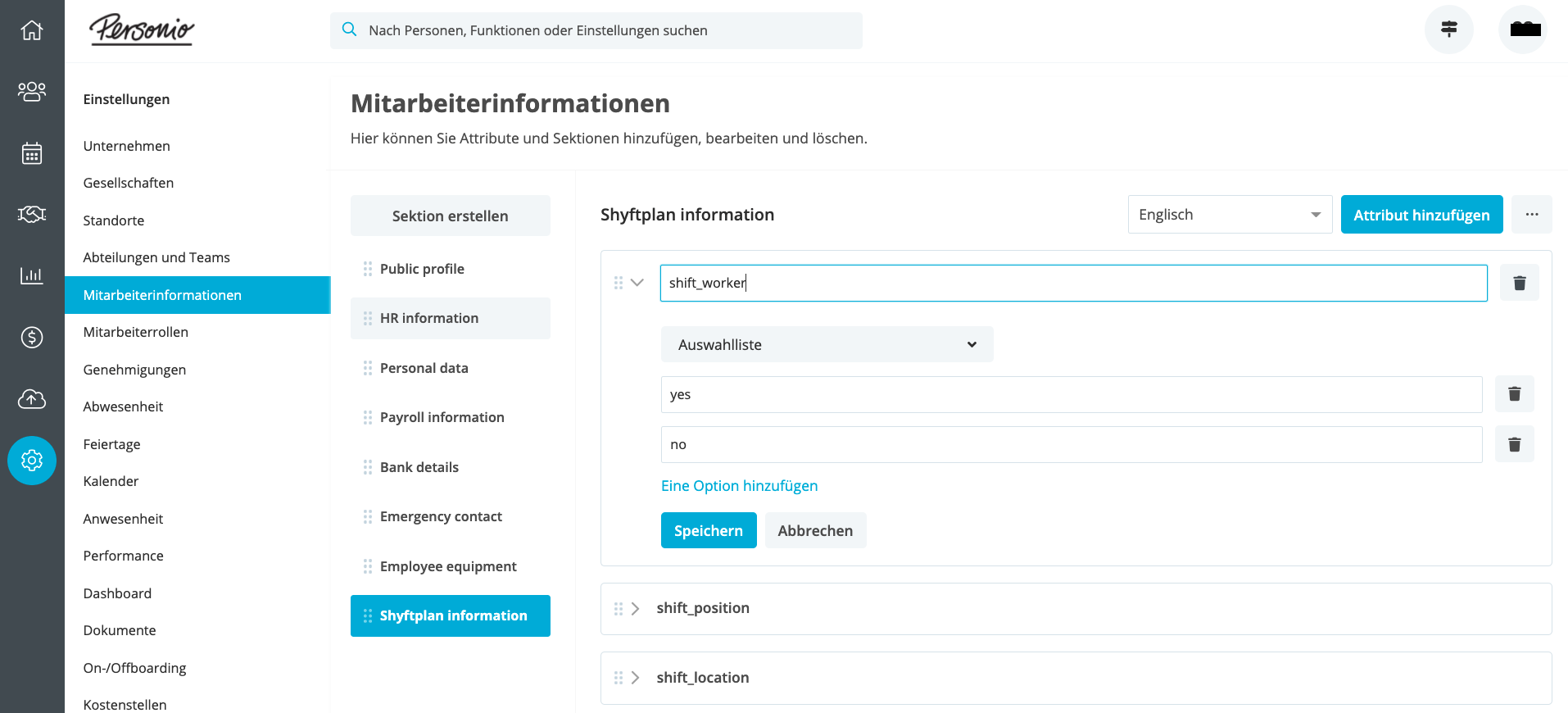This screenshot has width=1568, height=713.
Task: Collapse the shift_worker attribute
Action: (637, 283)
